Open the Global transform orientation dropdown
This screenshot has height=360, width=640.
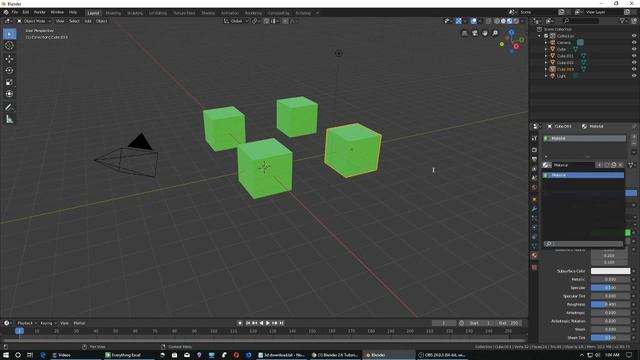pos(236,21)
